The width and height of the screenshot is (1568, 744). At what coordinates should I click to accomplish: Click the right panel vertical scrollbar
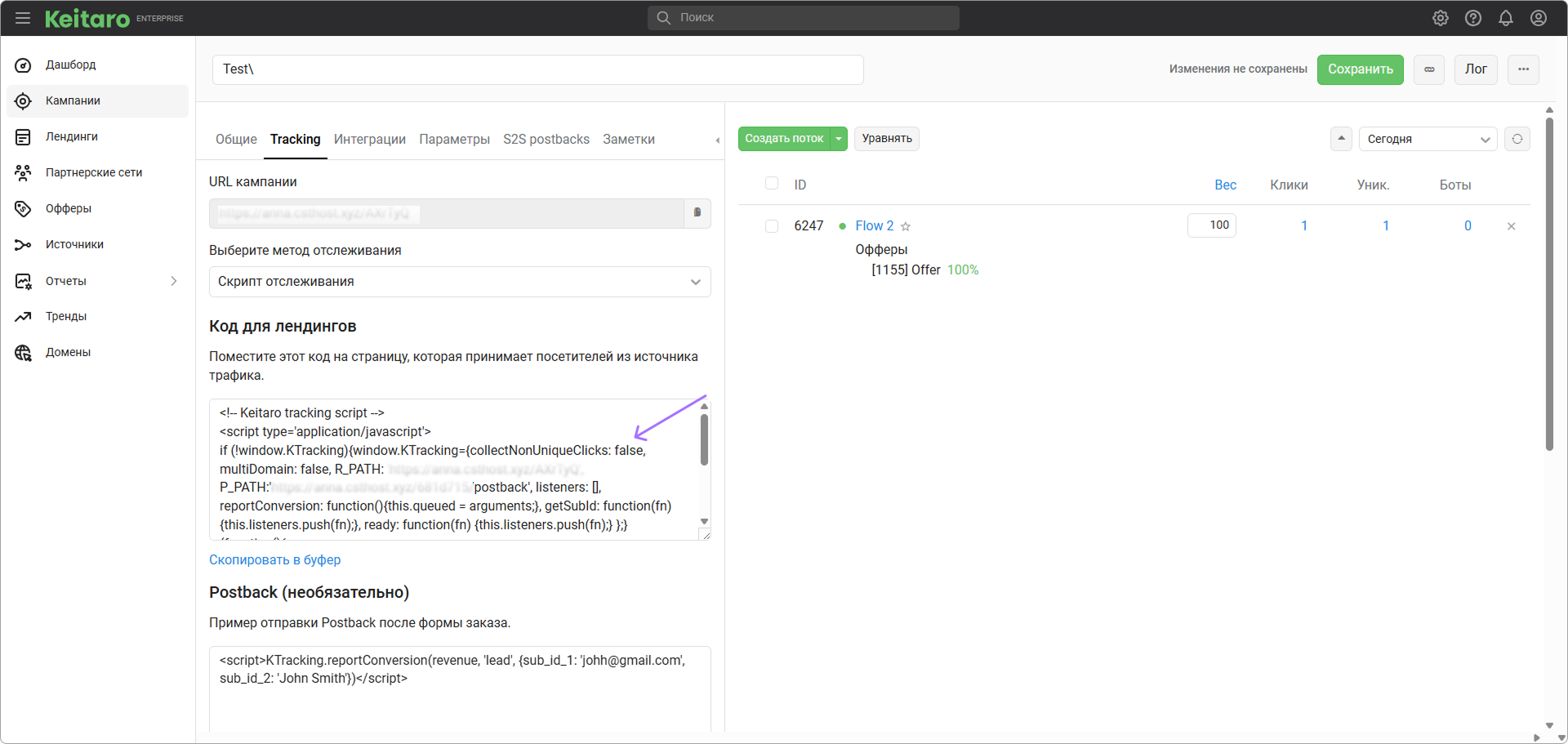point(1549,283)
